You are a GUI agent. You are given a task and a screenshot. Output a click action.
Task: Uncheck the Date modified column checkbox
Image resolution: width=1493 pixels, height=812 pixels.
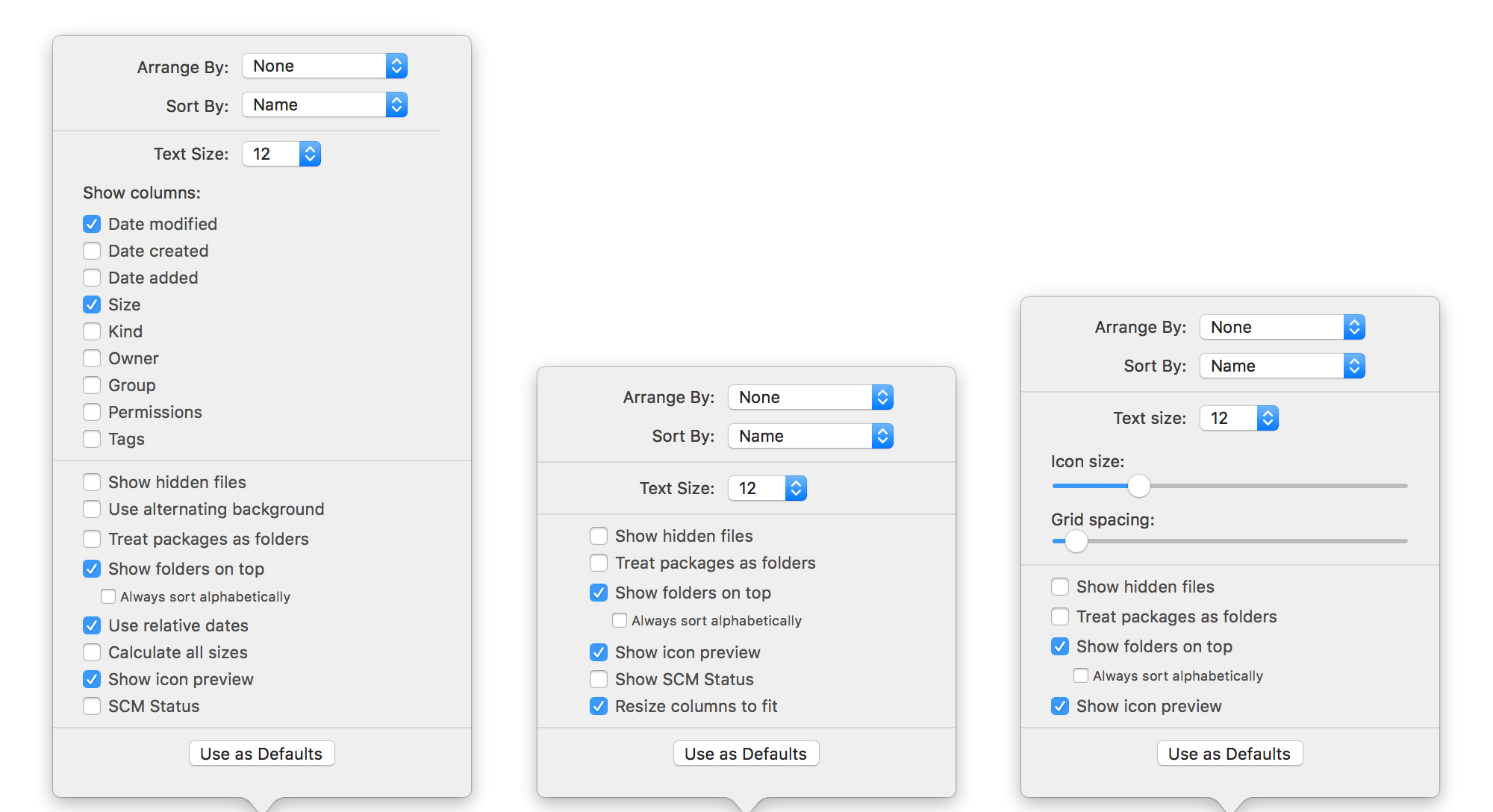coord(92,224)
